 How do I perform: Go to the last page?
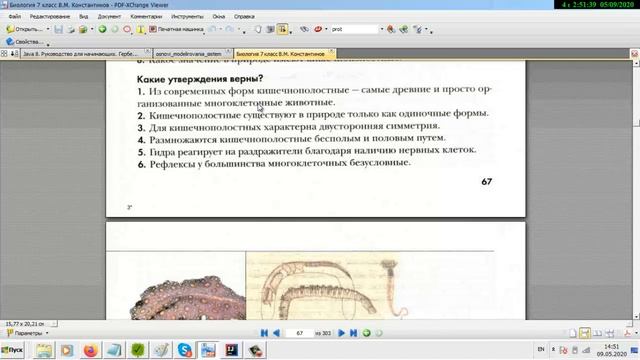(353, 333)
